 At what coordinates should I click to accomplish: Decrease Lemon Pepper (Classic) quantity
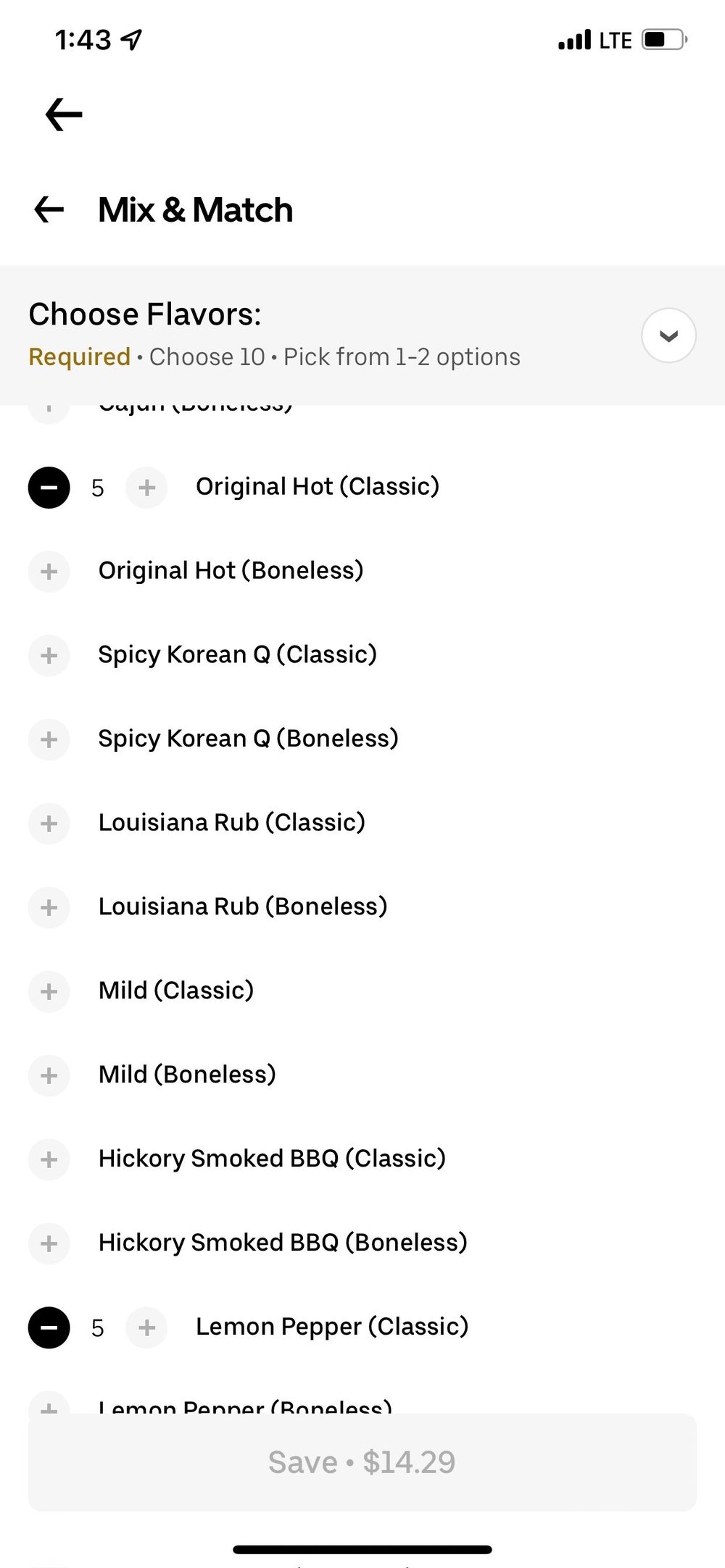pyautogui.click(x=49, y=1327)
